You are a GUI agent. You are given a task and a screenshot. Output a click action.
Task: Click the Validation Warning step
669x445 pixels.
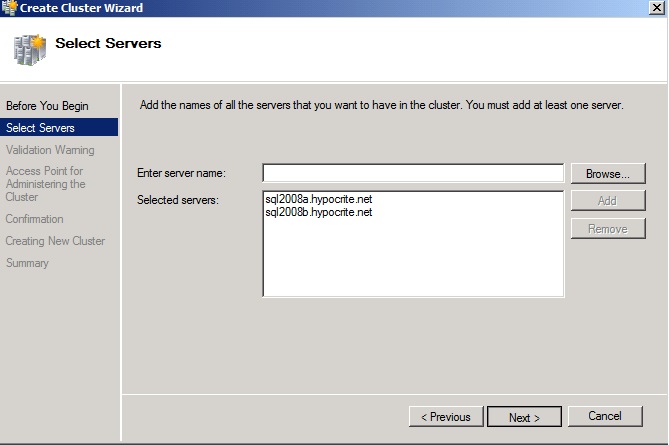tap(50, 150)
